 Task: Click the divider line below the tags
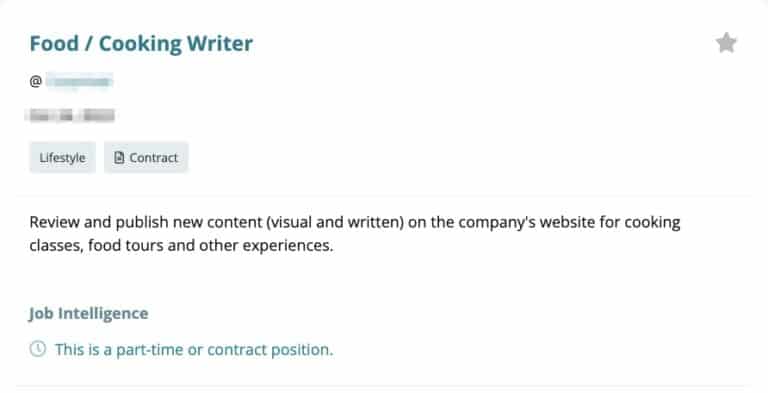[384, 196]
